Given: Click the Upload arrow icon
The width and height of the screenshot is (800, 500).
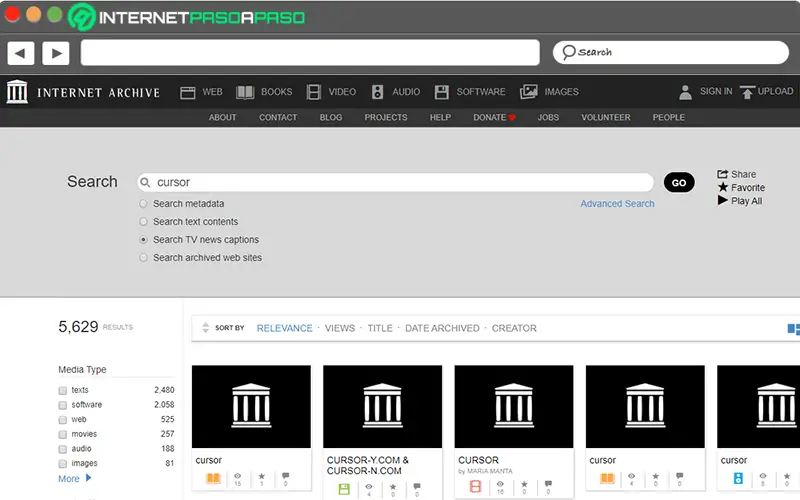Looking at the screenshot, I should pos(747,91).
